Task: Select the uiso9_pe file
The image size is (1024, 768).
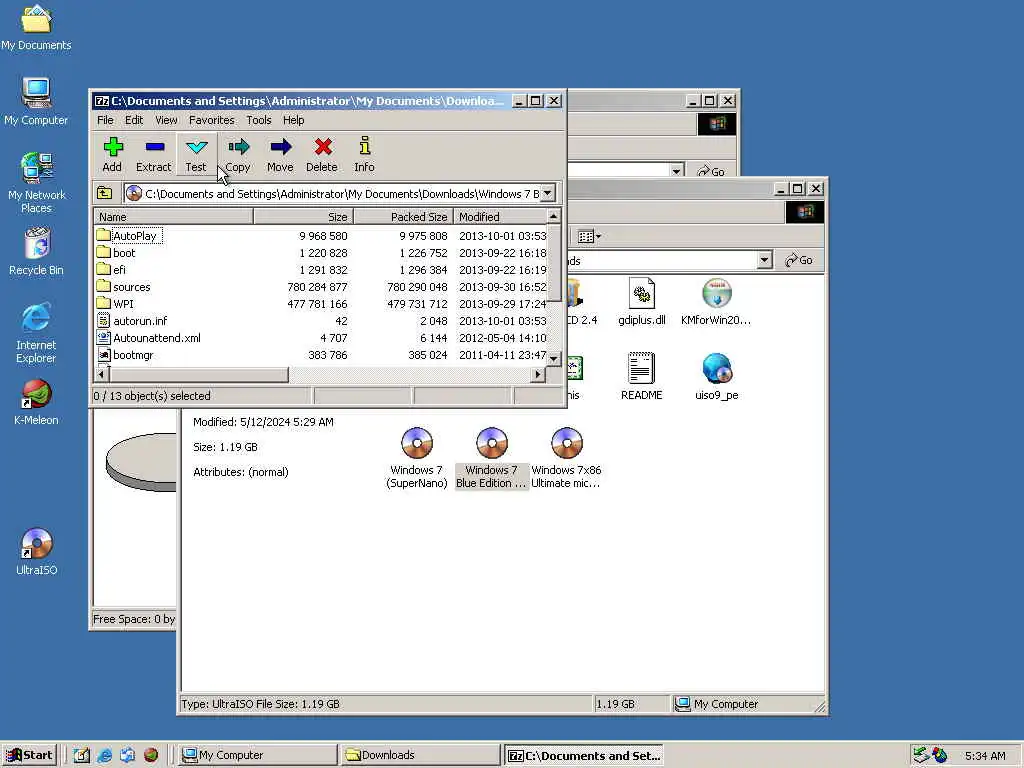Action: (x=716, y=377)
